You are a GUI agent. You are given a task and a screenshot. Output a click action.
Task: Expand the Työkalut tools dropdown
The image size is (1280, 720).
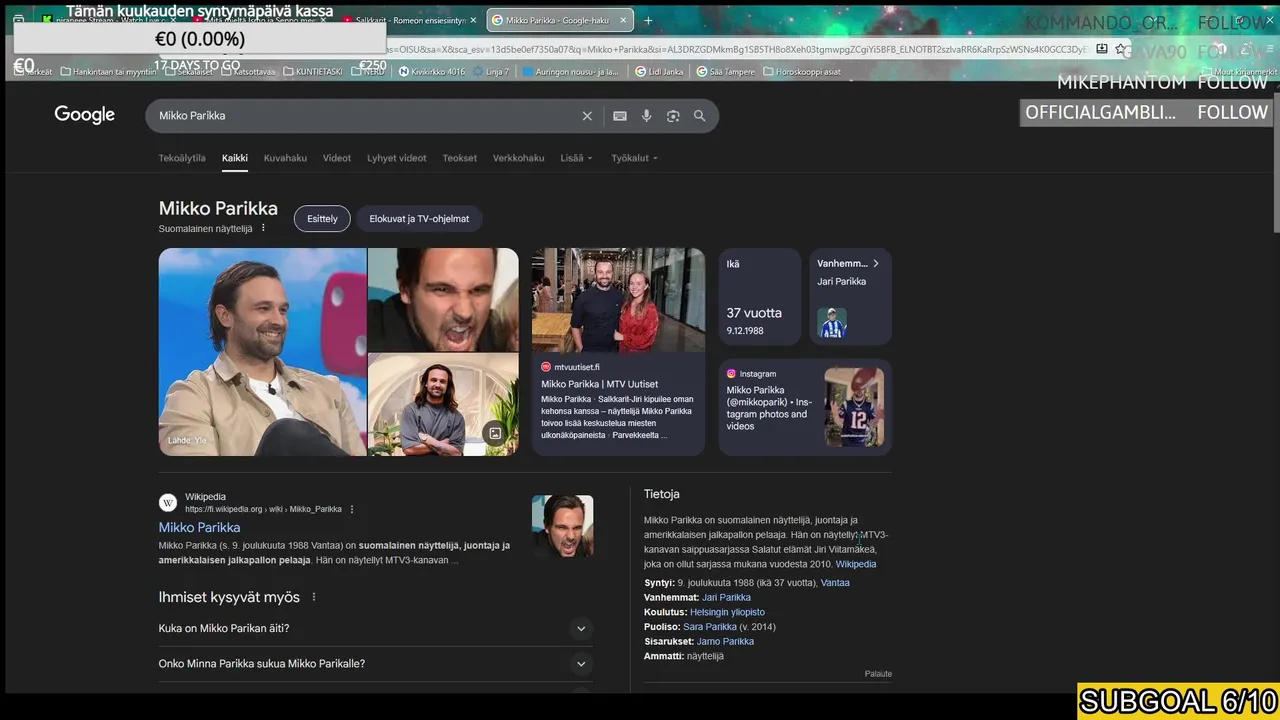pyautogui.click(x=634, y=158)
